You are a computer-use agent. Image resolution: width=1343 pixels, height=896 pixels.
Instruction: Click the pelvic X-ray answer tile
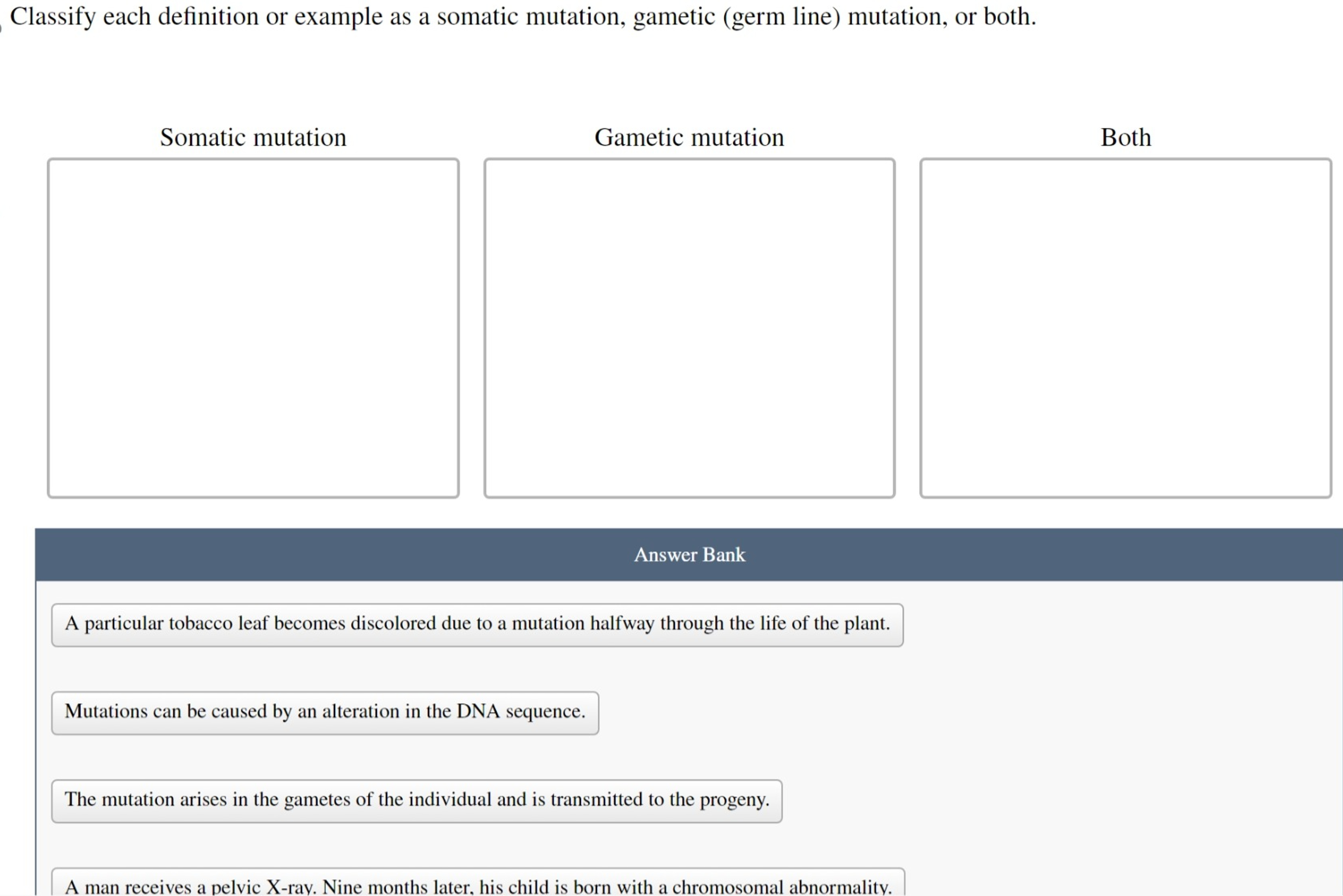click(478, 885)
